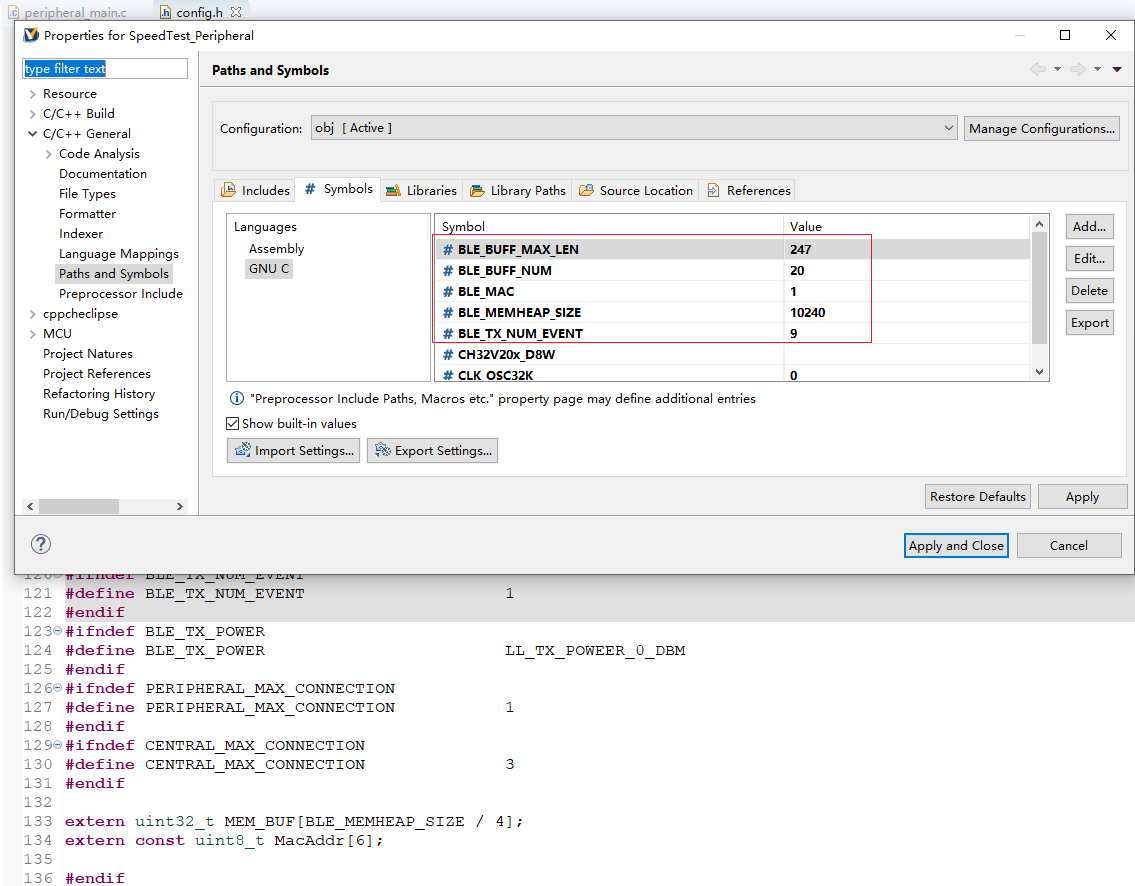Click the help question mark icon

[40, 544]
